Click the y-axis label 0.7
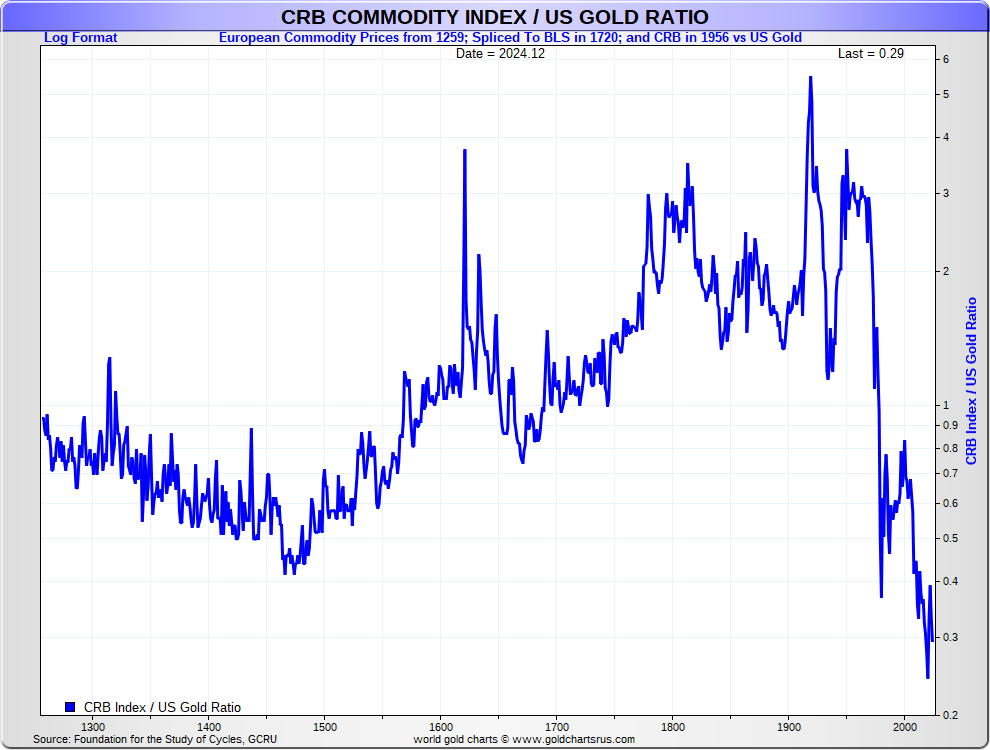 950,473
